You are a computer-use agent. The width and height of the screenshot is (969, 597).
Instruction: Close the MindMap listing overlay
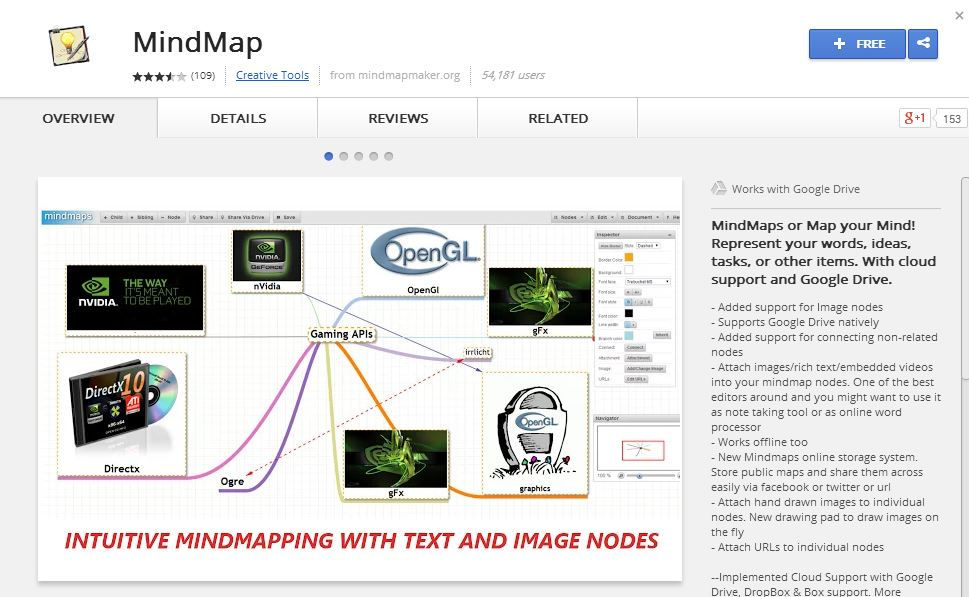click(959, 15)
